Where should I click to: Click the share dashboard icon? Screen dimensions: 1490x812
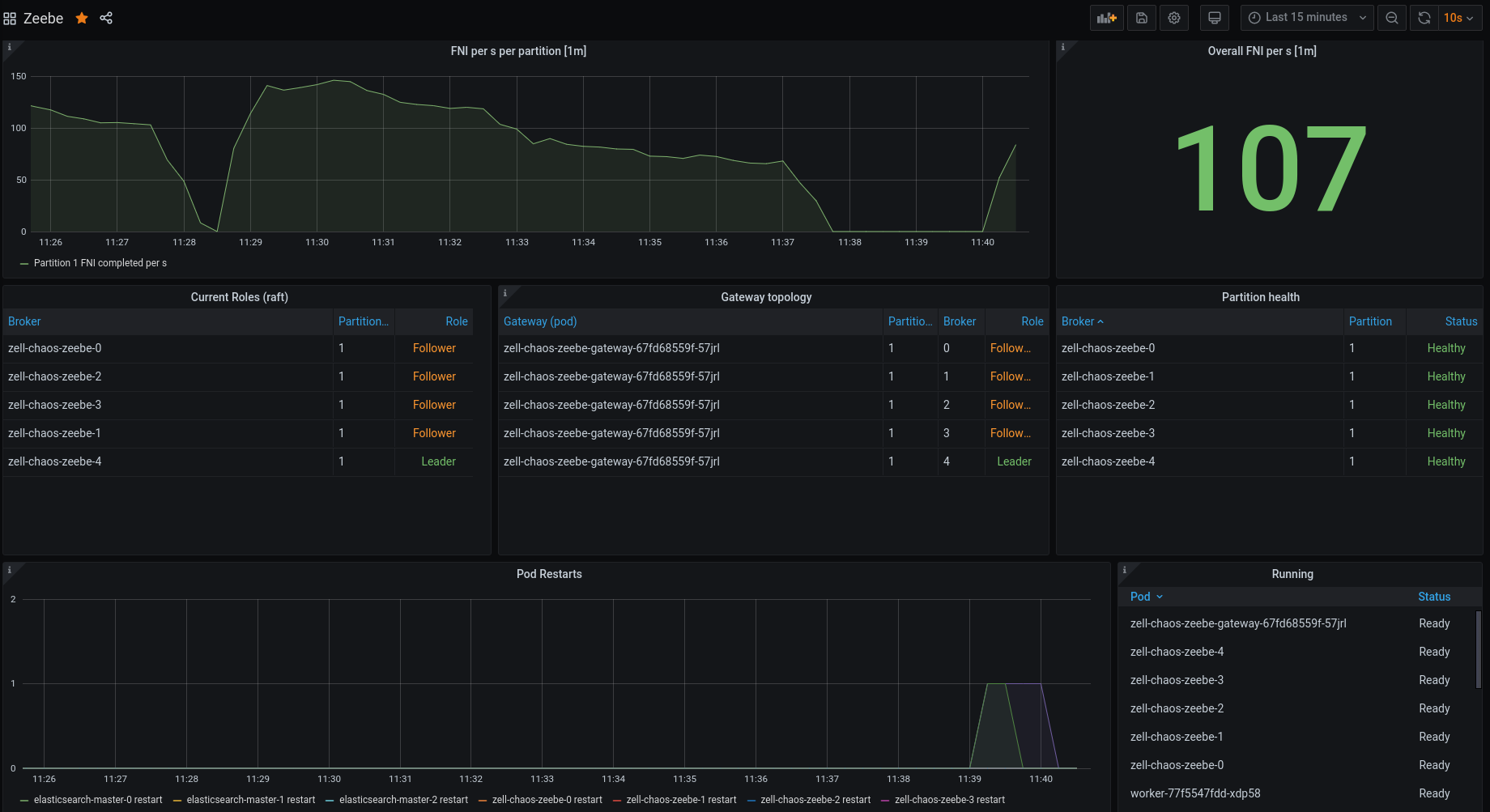[x=106, y=18]
